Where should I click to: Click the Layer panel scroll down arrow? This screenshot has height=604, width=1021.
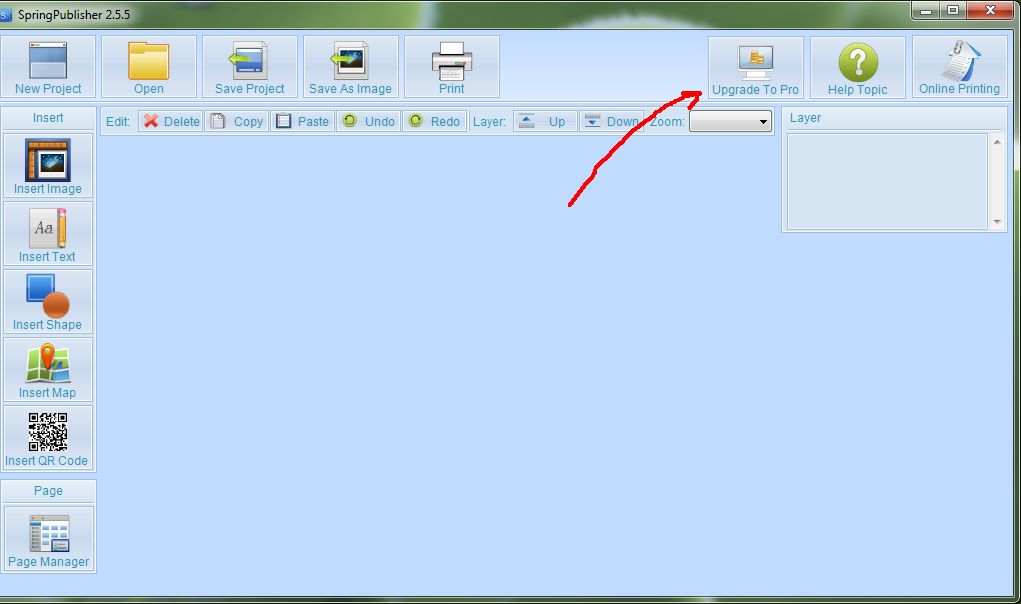[997, 222]
